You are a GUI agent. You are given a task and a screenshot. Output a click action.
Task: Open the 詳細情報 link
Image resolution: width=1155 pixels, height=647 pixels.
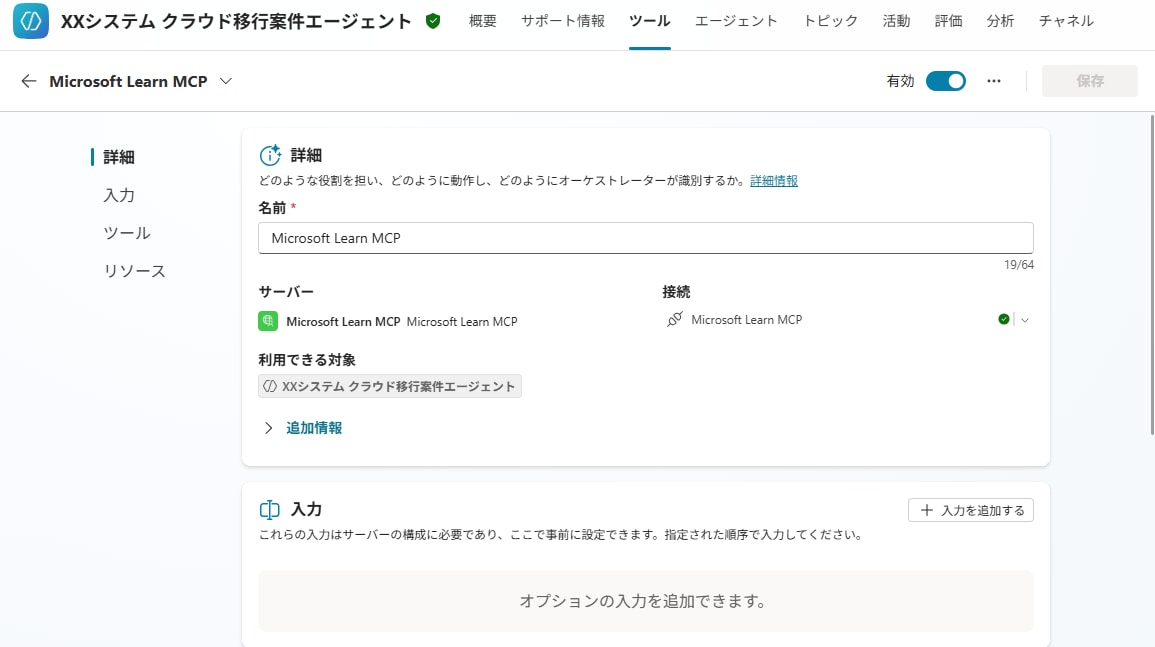pyautogui.click(x=773, y=181)
